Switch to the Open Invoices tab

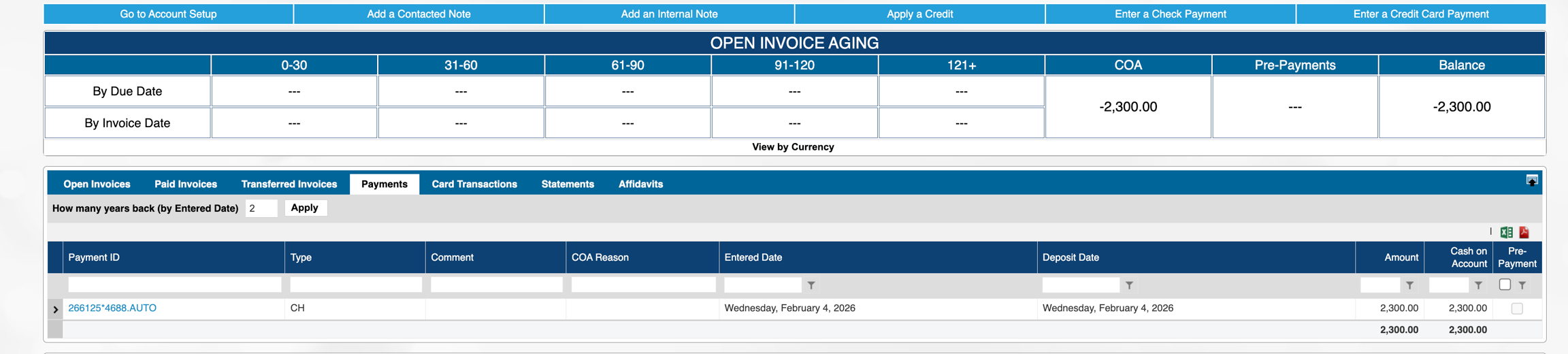point(97,184)
